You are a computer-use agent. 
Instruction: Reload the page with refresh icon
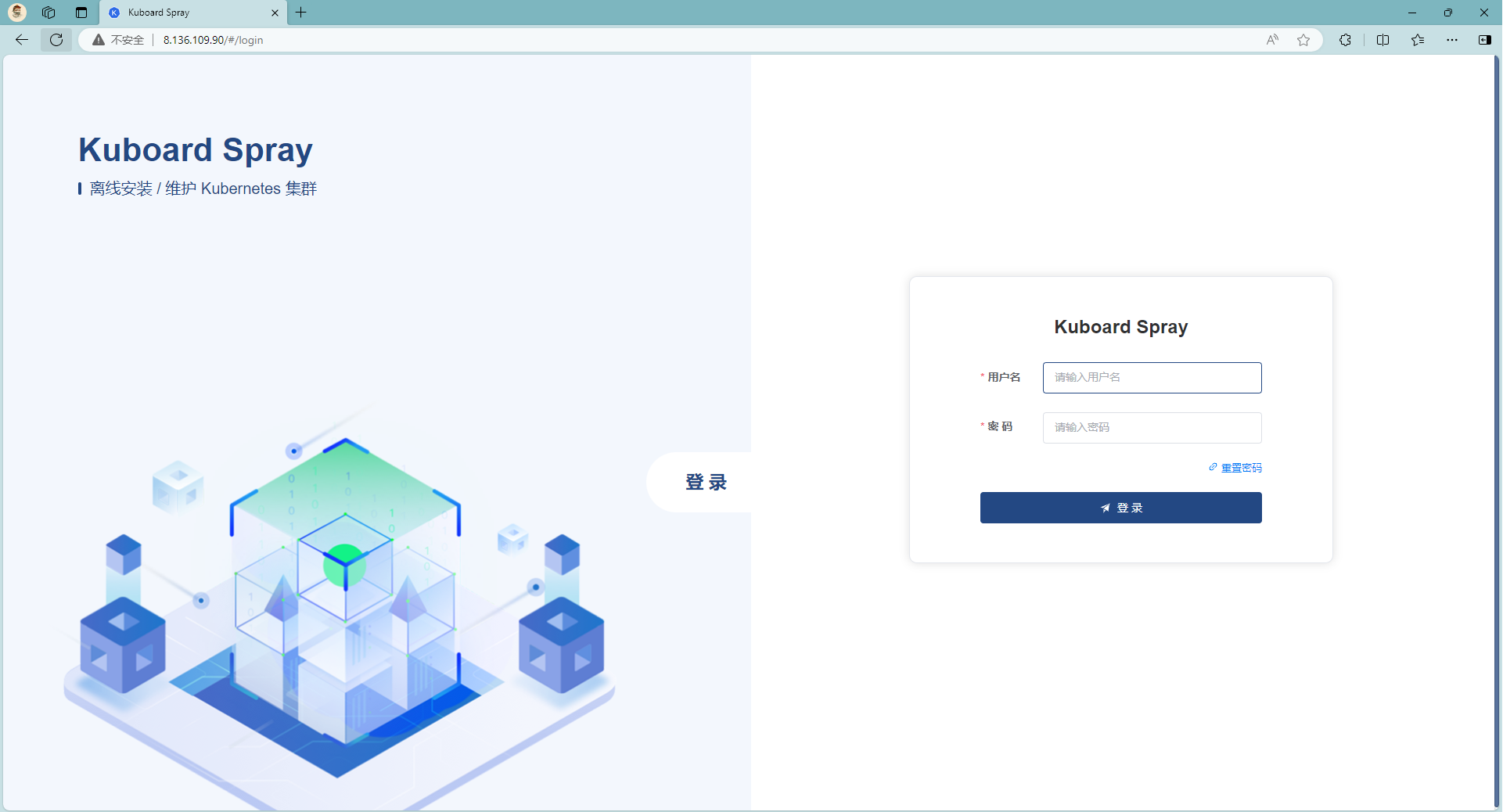(56, 40)
